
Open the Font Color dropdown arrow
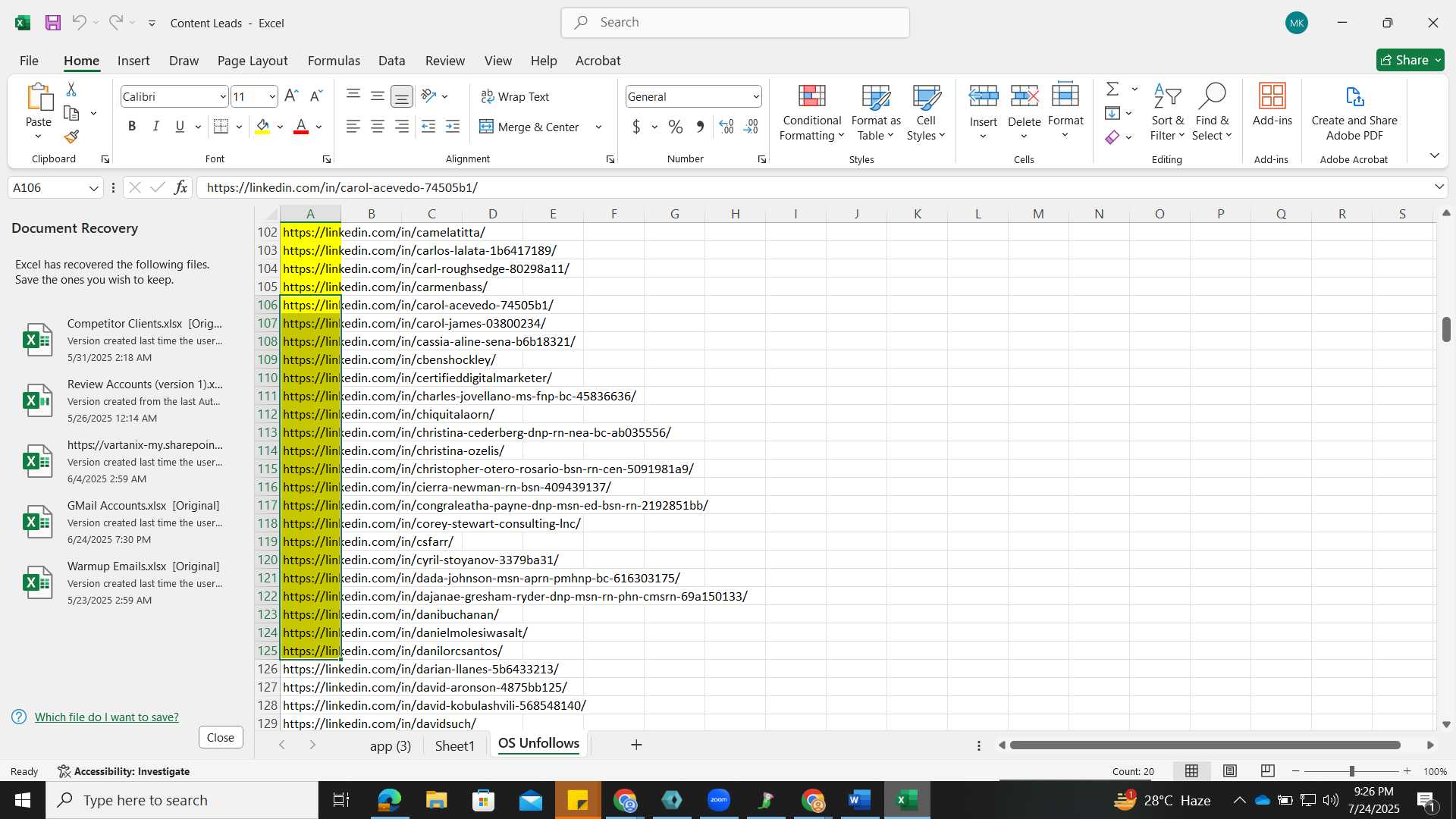319,127
